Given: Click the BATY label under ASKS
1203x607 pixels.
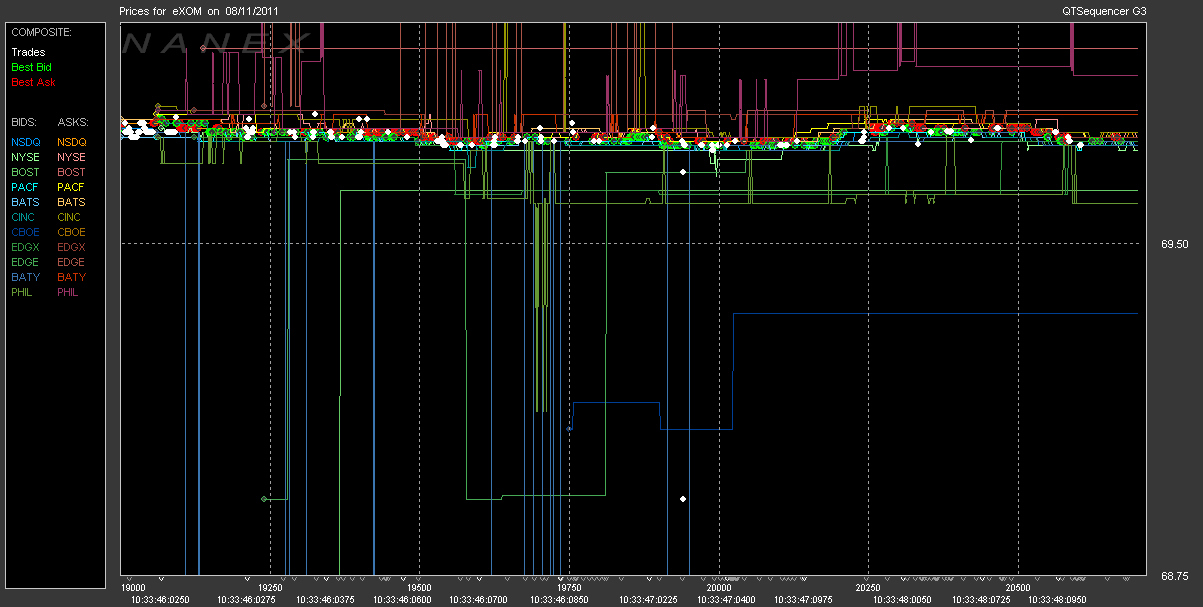Looking at the screenshot, I should coord(71,277).
